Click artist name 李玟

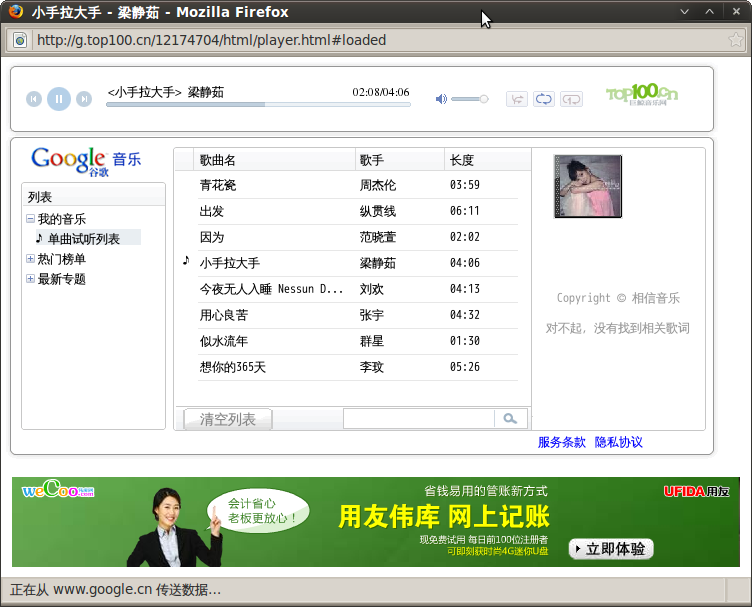pos(372,367)
